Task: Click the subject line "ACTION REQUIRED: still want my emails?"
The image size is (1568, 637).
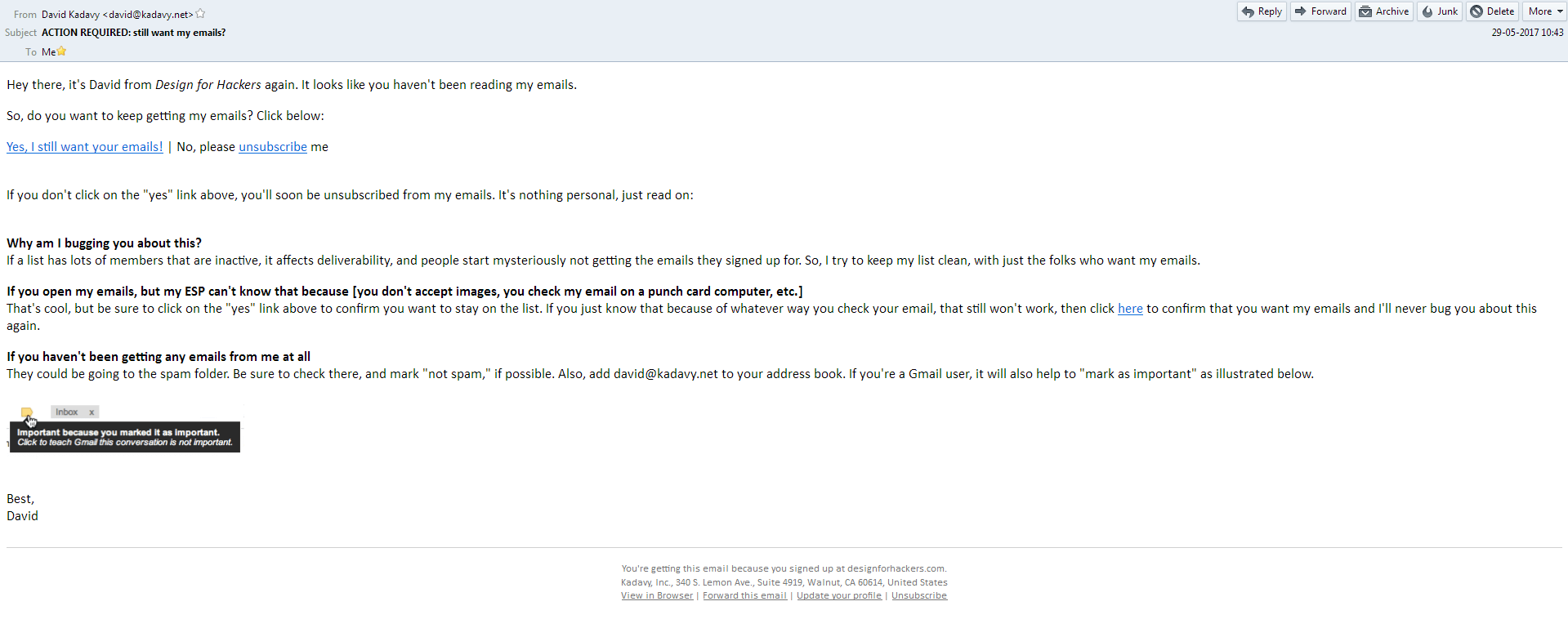Action: tap(134, 33)
